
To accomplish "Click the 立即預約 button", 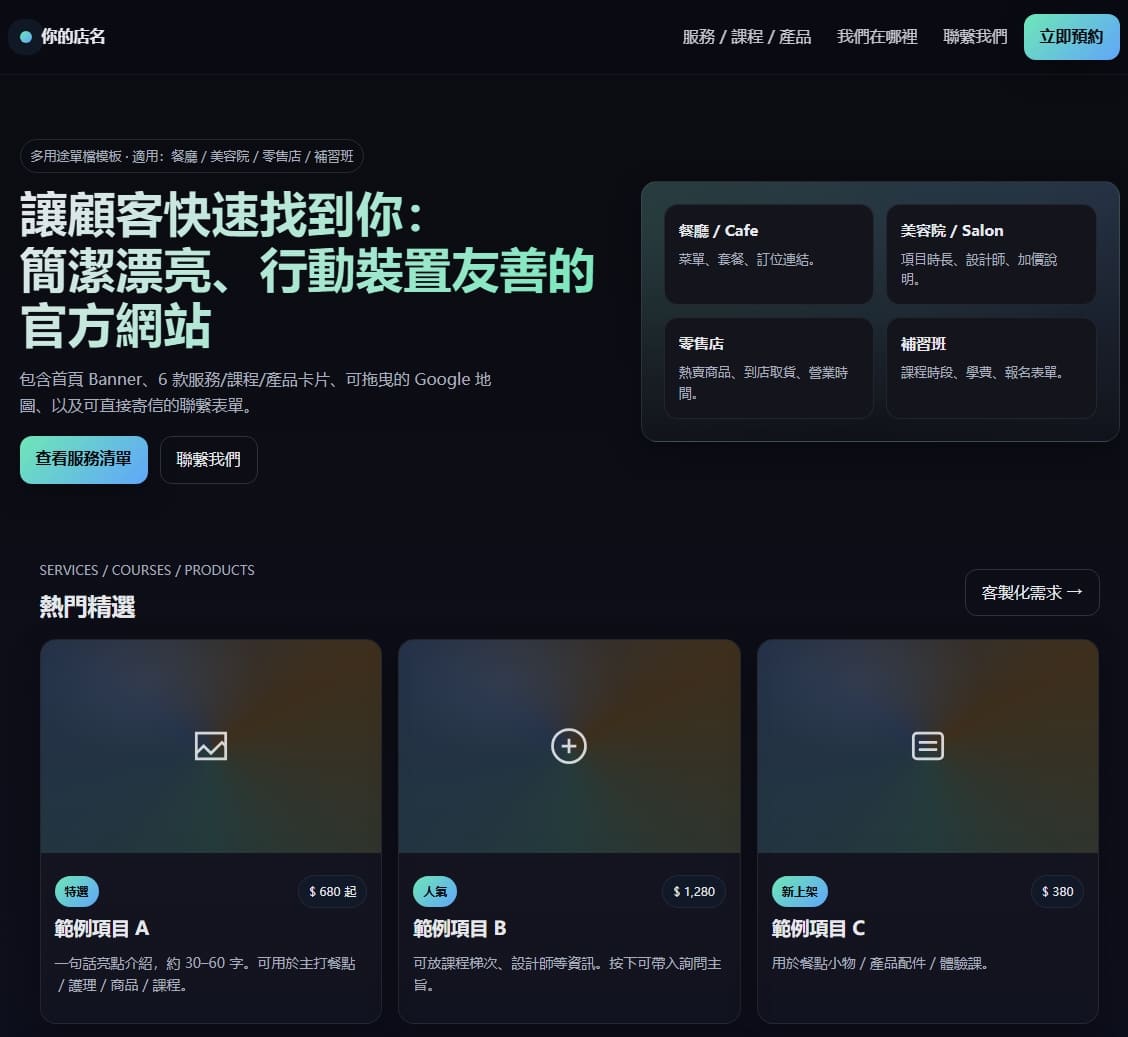I will point(1071,36).
